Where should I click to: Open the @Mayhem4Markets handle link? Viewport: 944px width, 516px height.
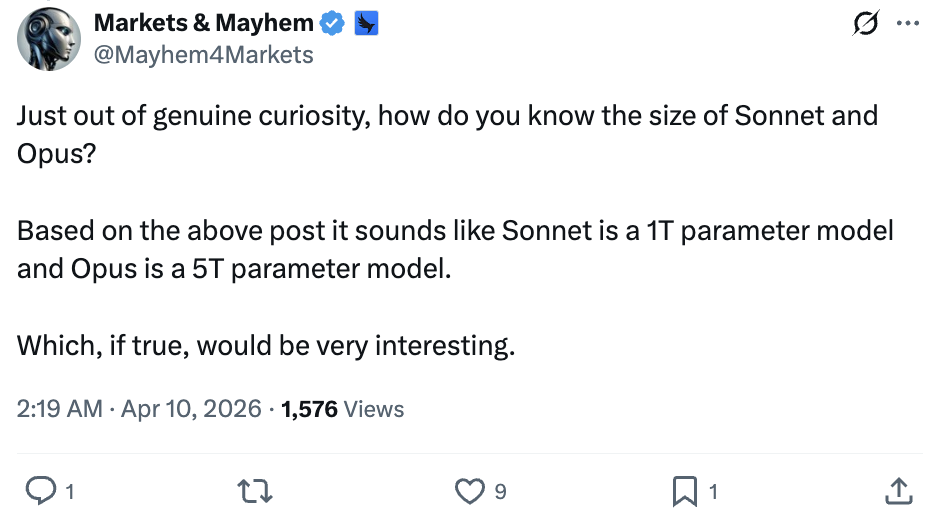[x=203, y=54]
